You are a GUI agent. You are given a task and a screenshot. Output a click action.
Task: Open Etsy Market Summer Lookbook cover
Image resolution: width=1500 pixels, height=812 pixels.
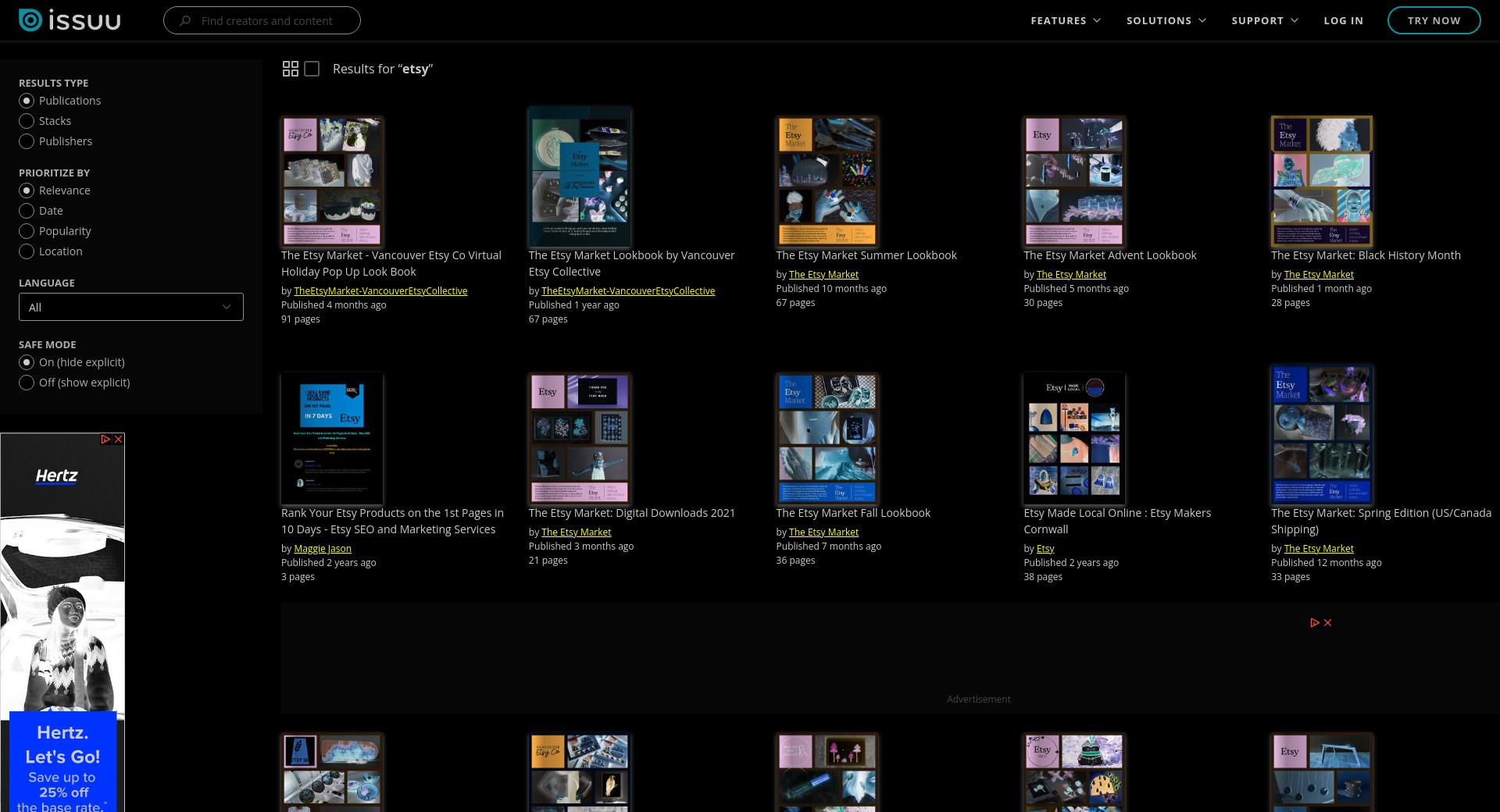pos(827,181)
